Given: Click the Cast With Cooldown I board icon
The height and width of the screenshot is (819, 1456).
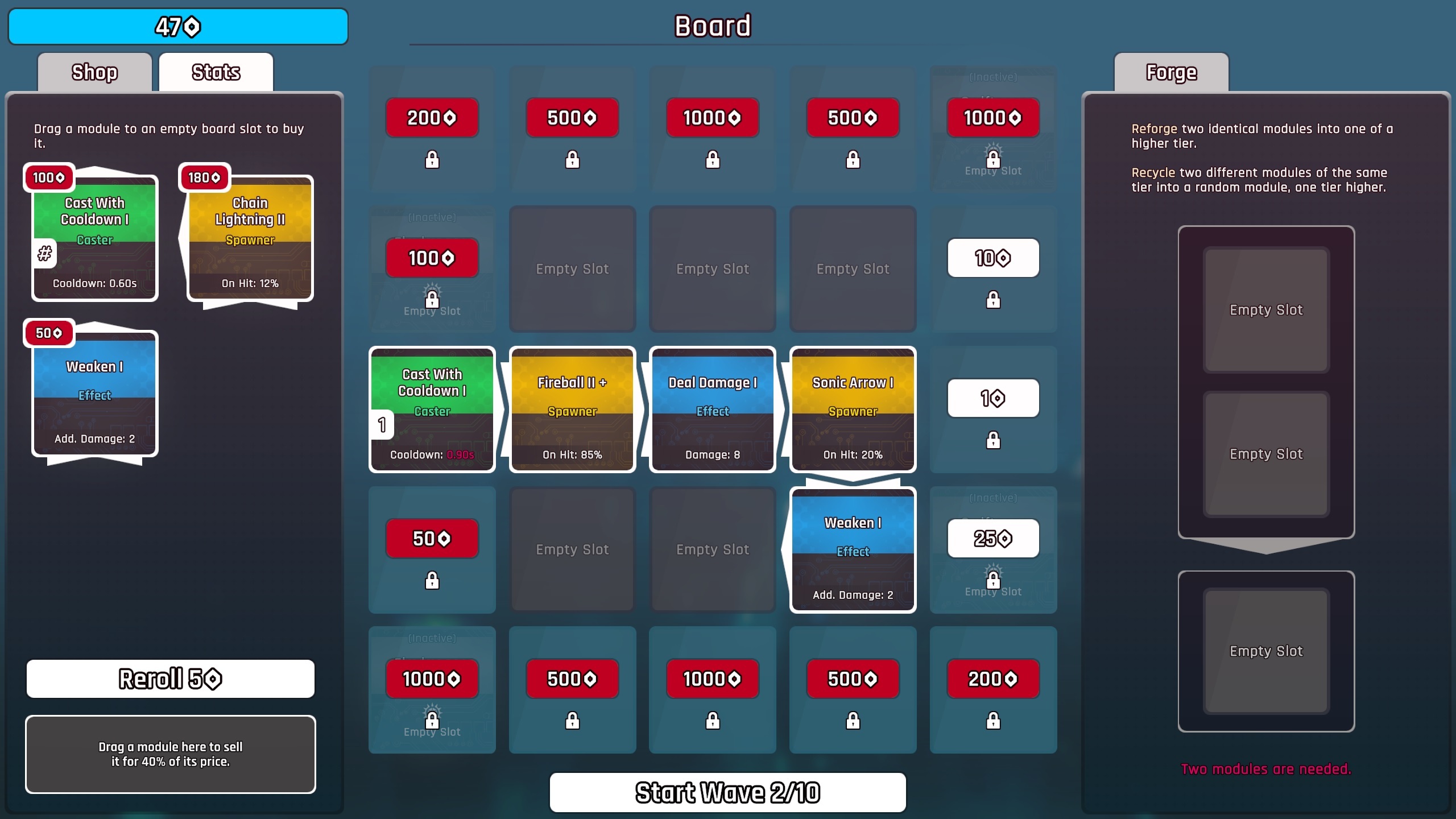Looking at the screenshot, I should pyautogui.click(x=432, y=409).
